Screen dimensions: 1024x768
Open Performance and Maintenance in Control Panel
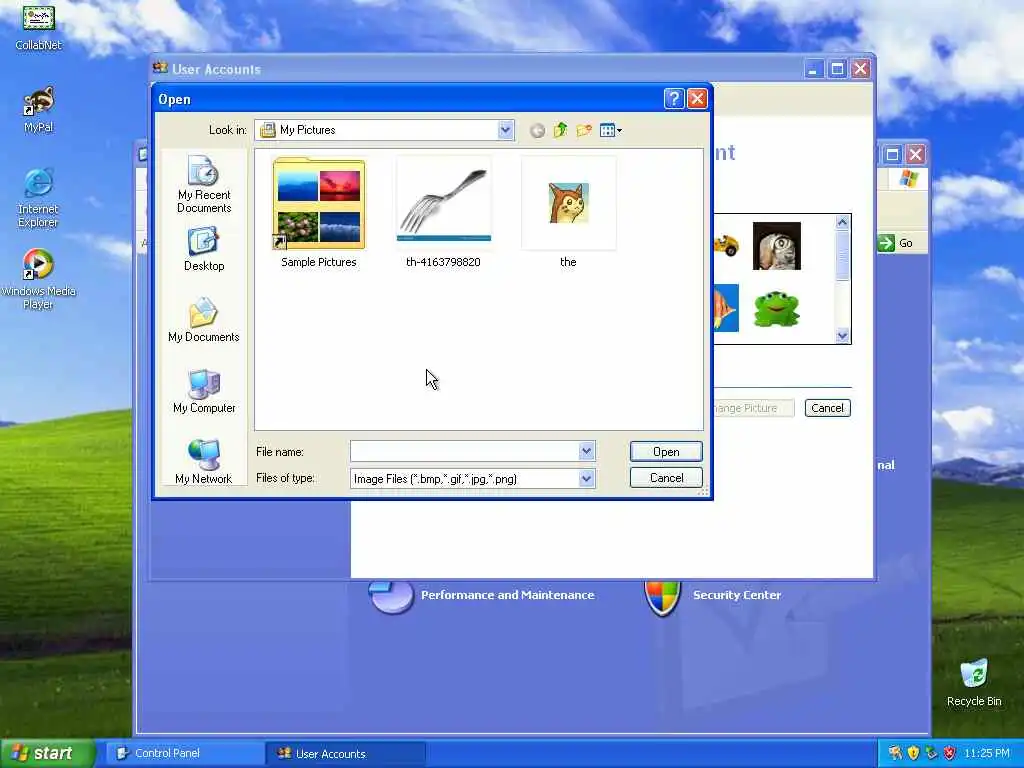click(507, 595)
